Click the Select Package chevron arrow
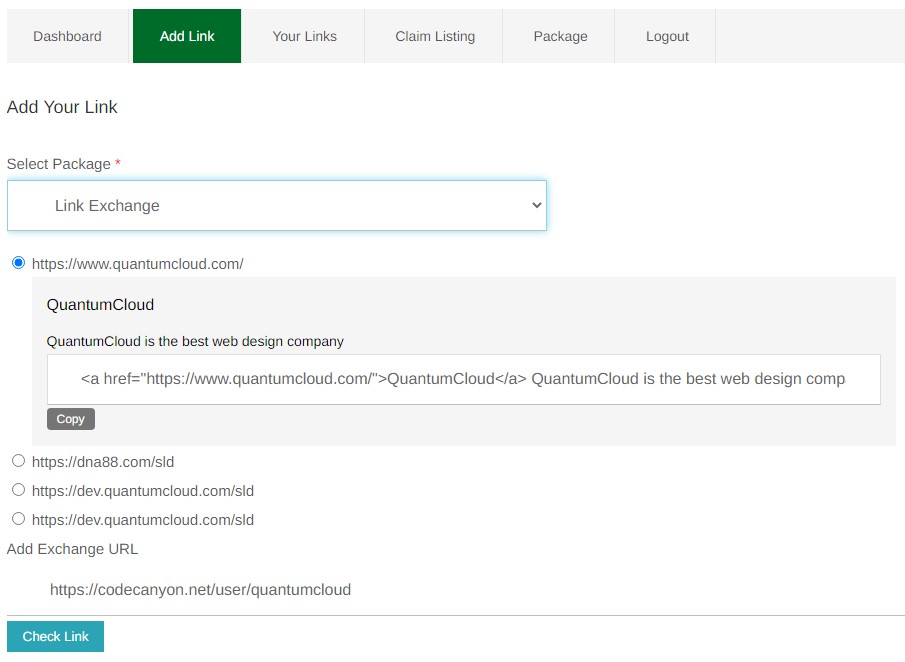This screenshot has width=905, height=662. click(537, 205)
